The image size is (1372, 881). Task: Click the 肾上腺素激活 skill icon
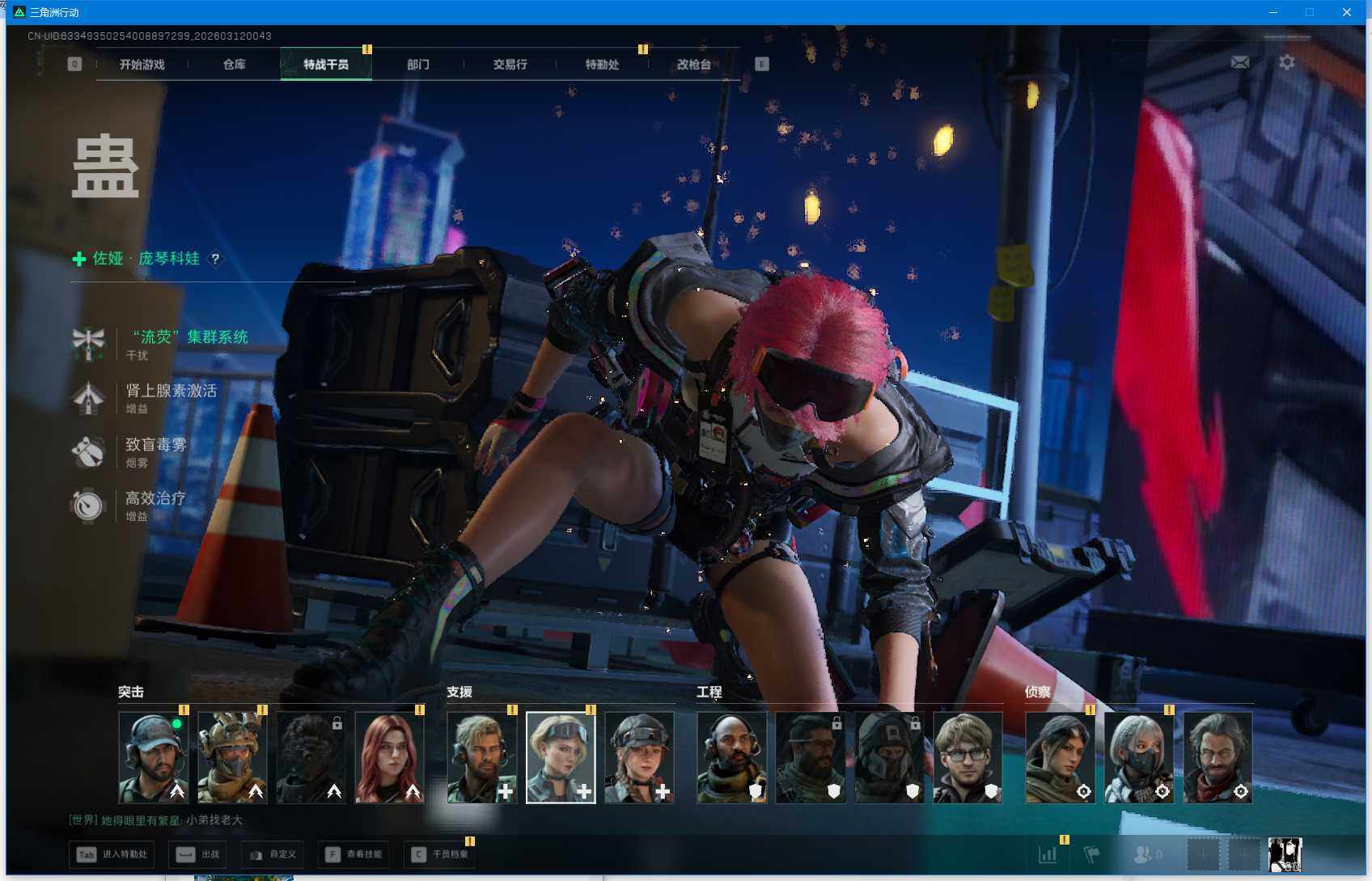[x=88, y=397]
